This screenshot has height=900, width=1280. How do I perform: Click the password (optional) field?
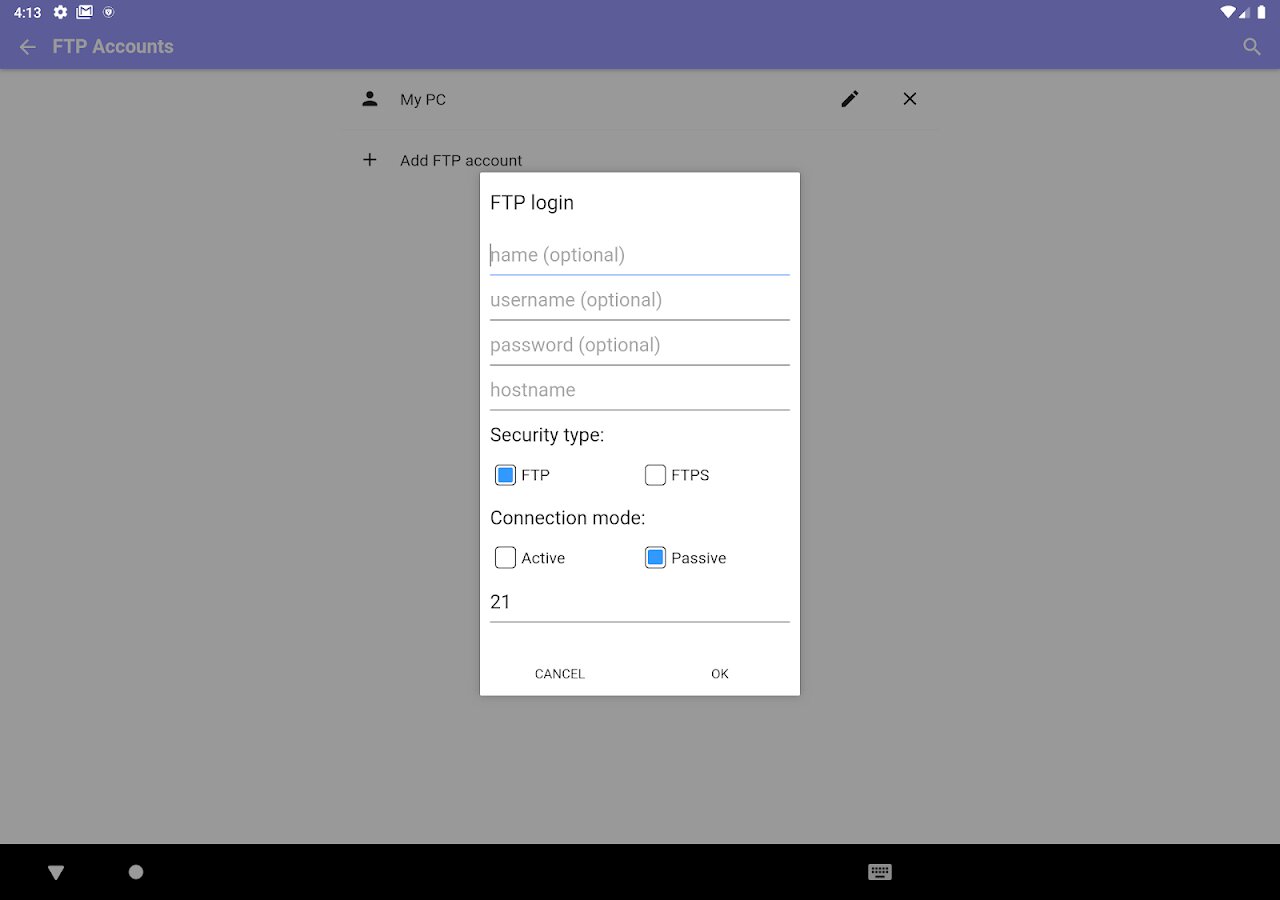[640, 345]
